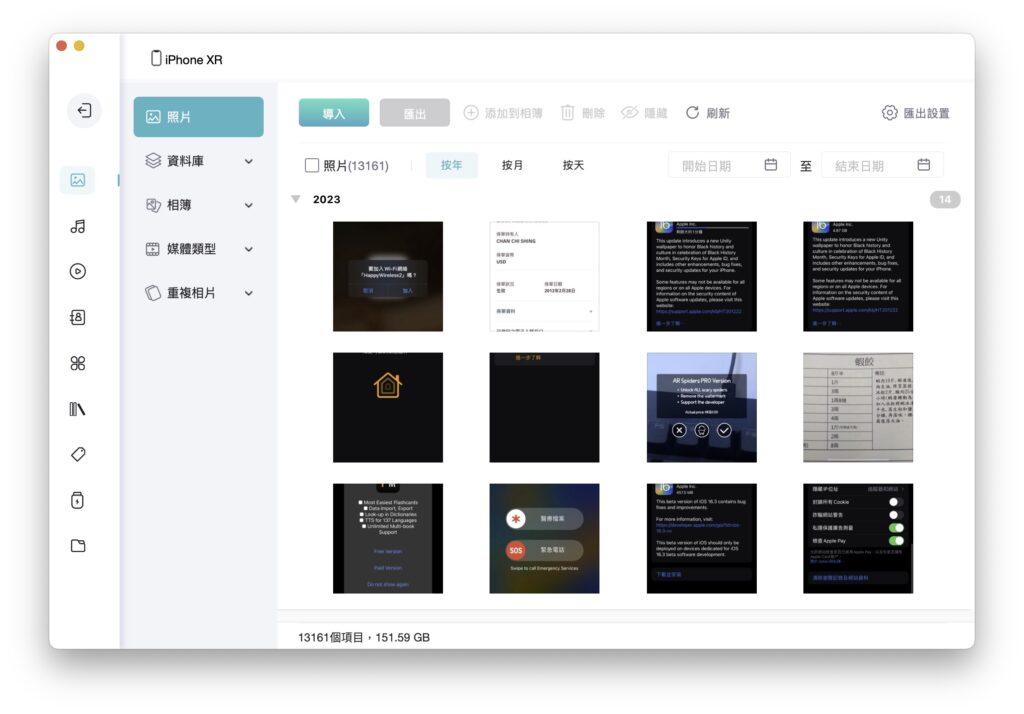
Task: Open the Books icon in the sidebar
Action: click(78, 409)
